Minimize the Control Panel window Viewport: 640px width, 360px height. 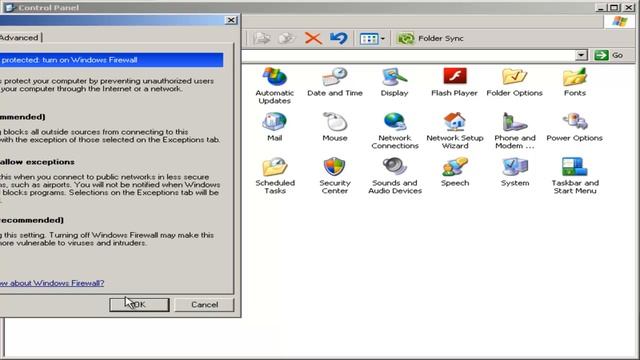click(x=600, y=7)
